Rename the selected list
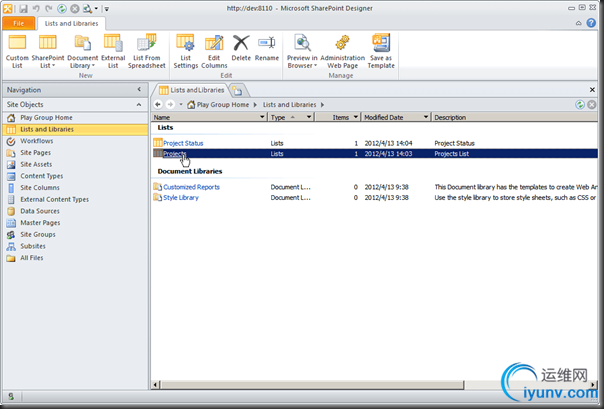The width and height of the screenshot is (604, 409). click(267, 48)
